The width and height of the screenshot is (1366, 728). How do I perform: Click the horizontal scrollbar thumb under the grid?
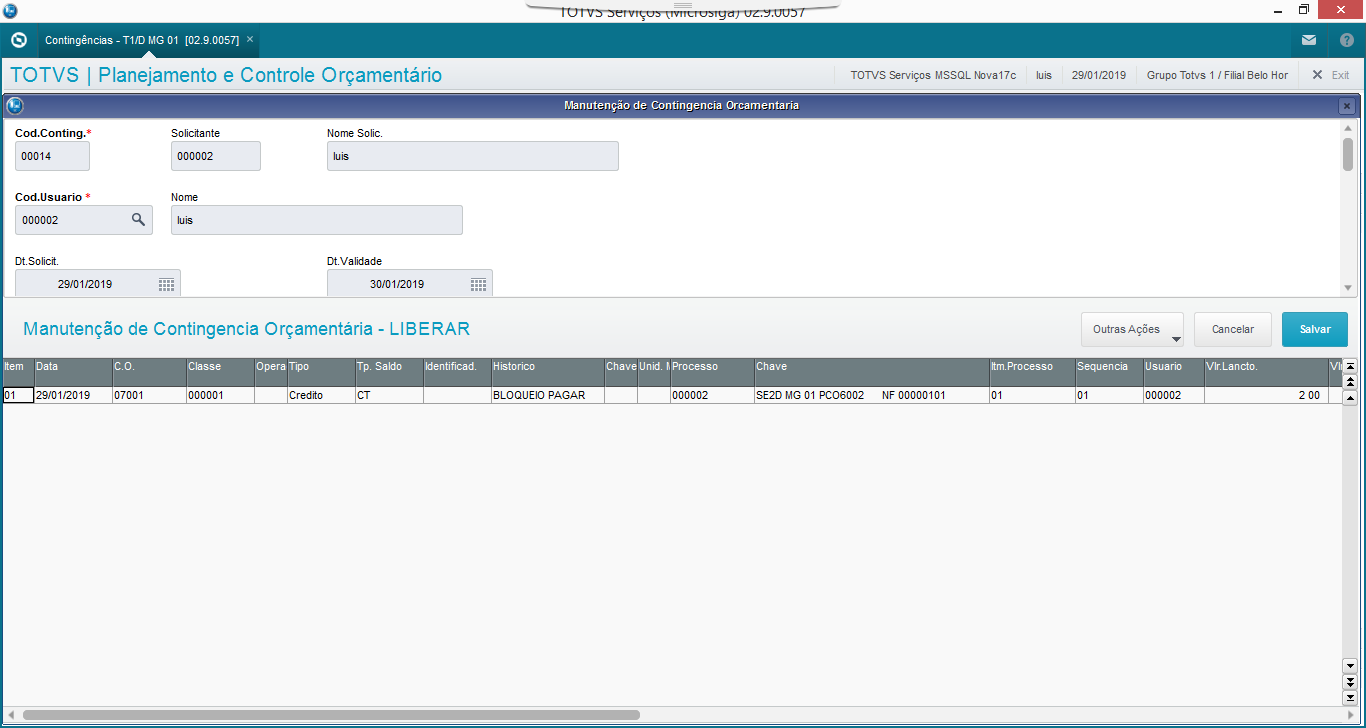[x=331, y=715]
